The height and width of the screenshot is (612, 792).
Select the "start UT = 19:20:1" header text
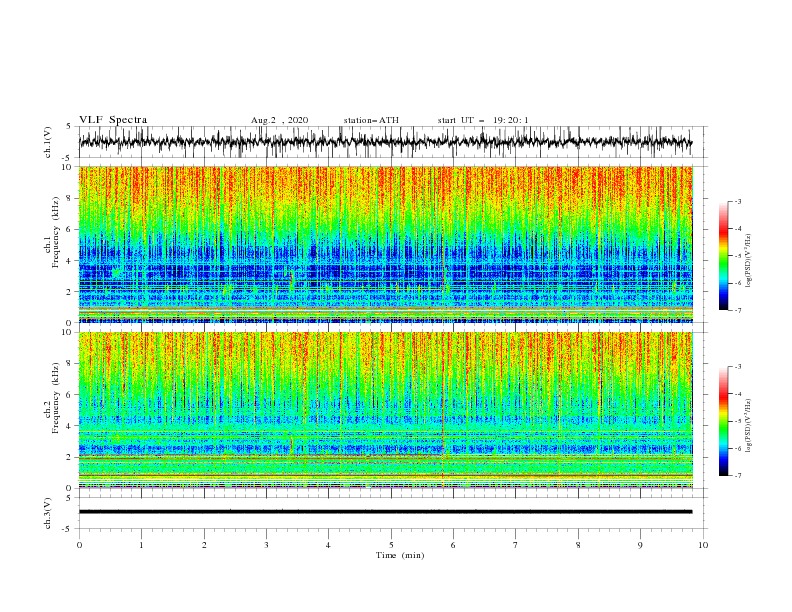[x=483, y=120]
